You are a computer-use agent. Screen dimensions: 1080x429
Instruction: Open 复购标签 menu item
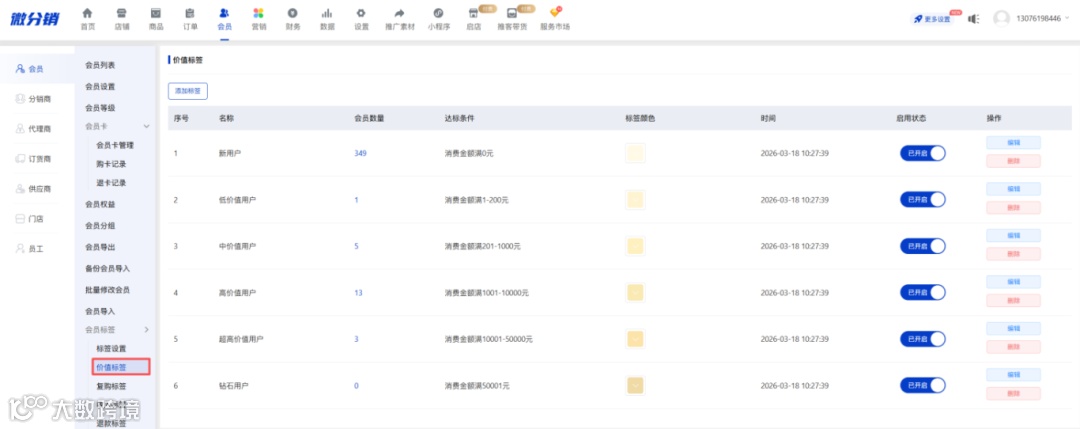[112, 386]
